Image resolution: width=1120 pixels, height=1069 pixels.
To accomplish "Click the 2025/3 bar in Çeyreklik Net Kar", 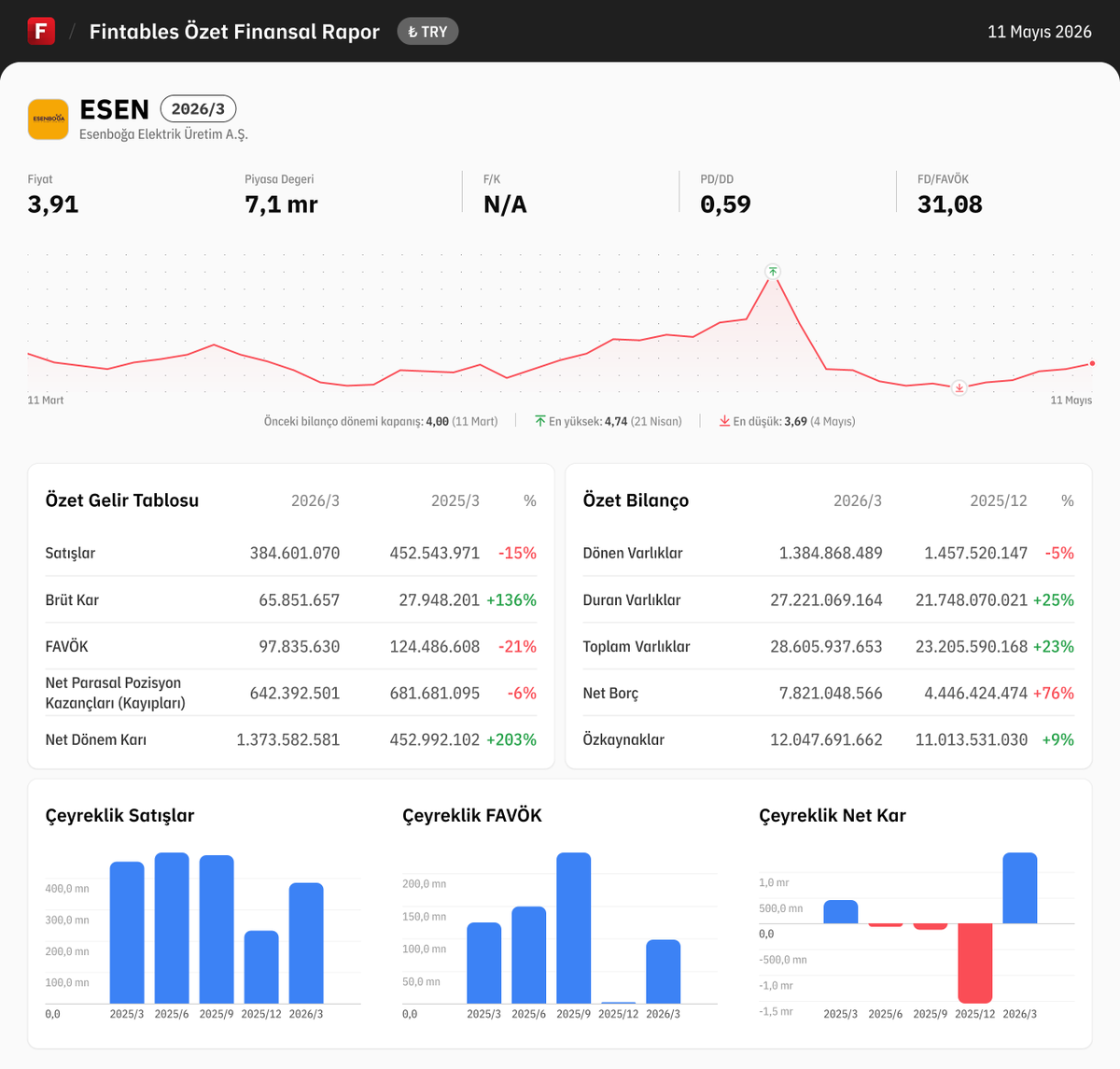I will (841, 912).
